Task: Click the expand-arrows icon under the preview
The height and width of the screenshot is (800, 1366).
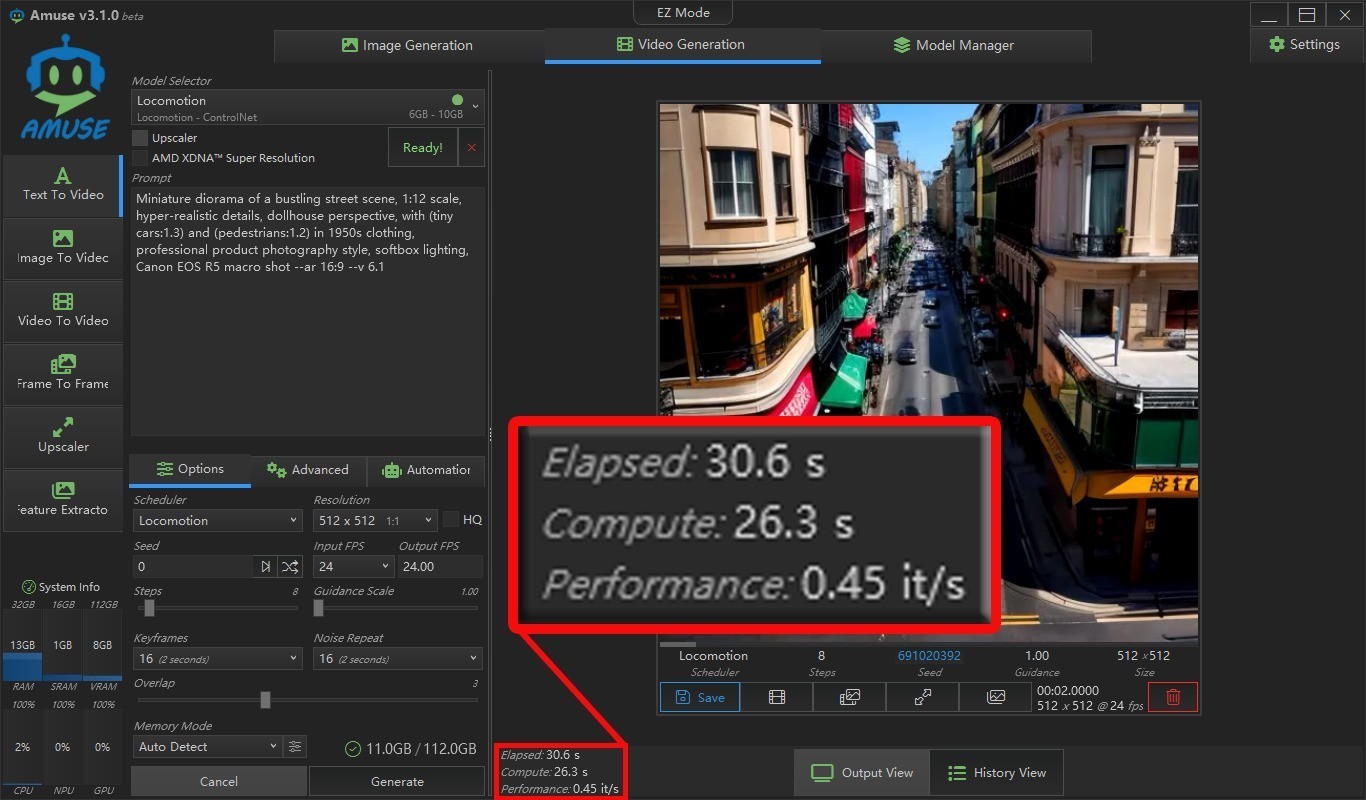Action: point(923,697)
